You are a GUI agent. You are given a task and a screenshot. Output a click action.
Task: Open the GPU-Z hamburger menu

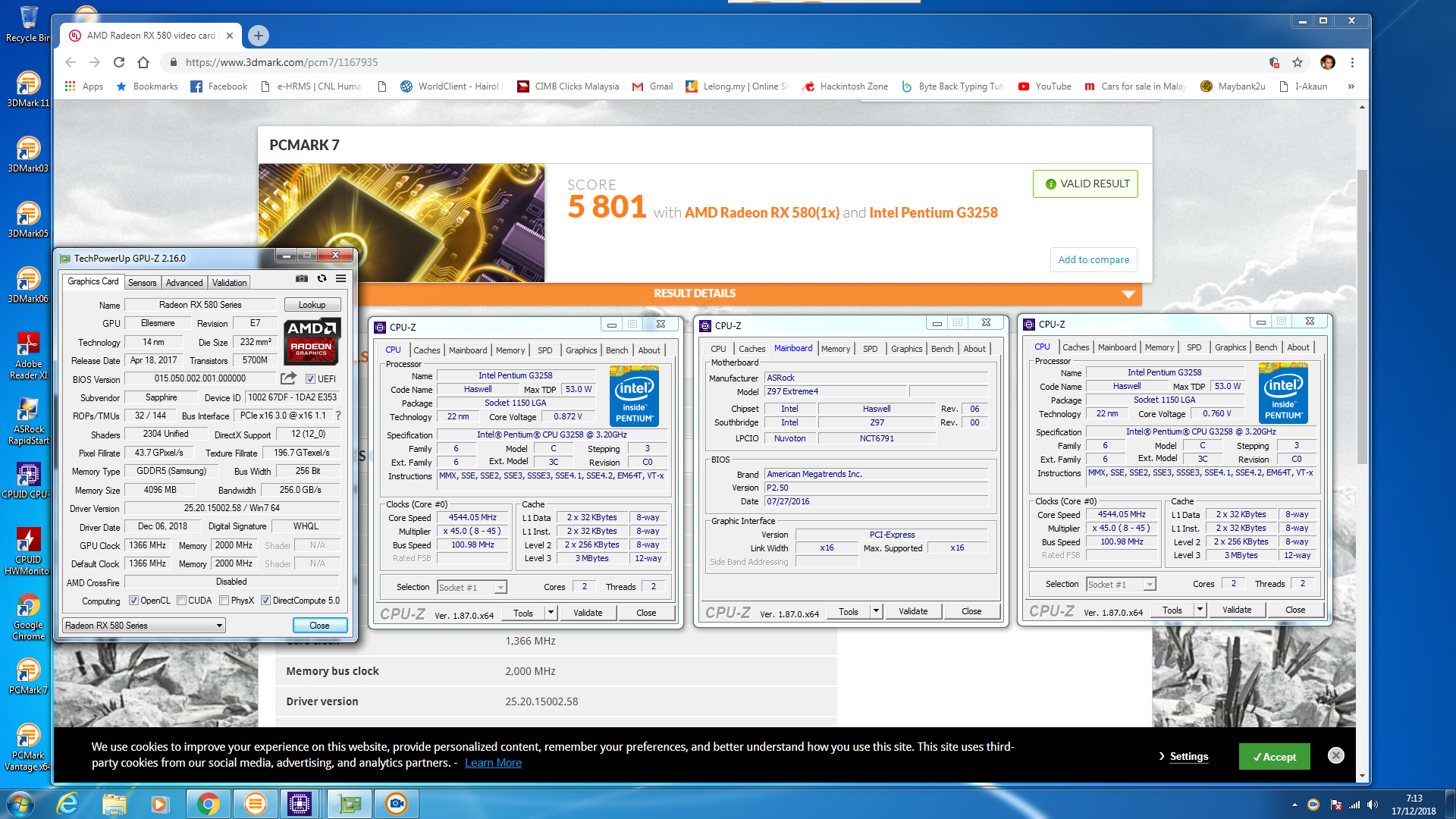(341, 278)
